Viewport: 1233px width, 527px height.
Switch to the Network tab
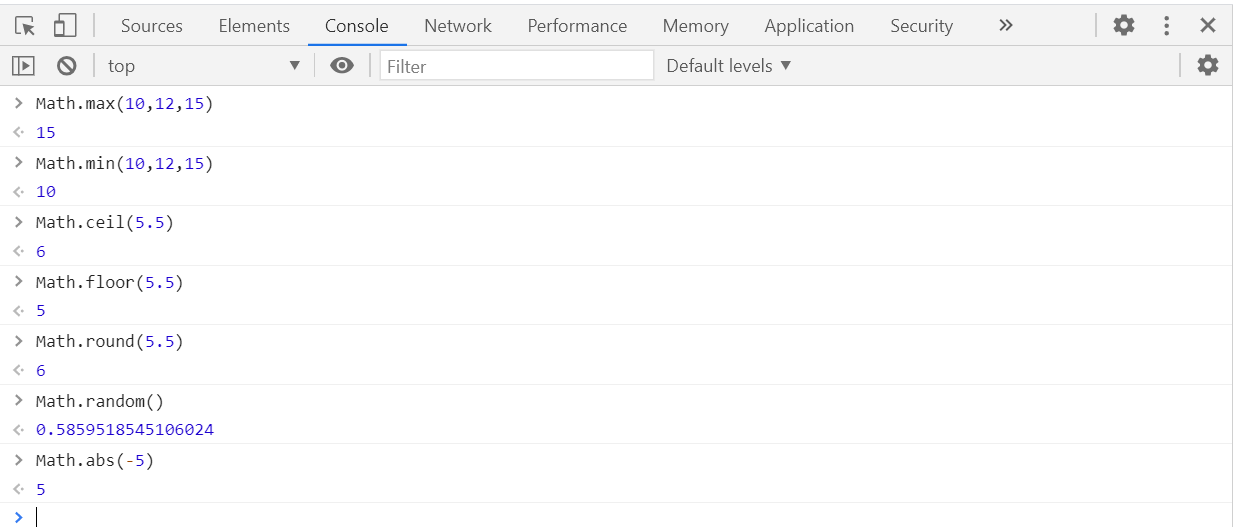click(x=458, y=26)
